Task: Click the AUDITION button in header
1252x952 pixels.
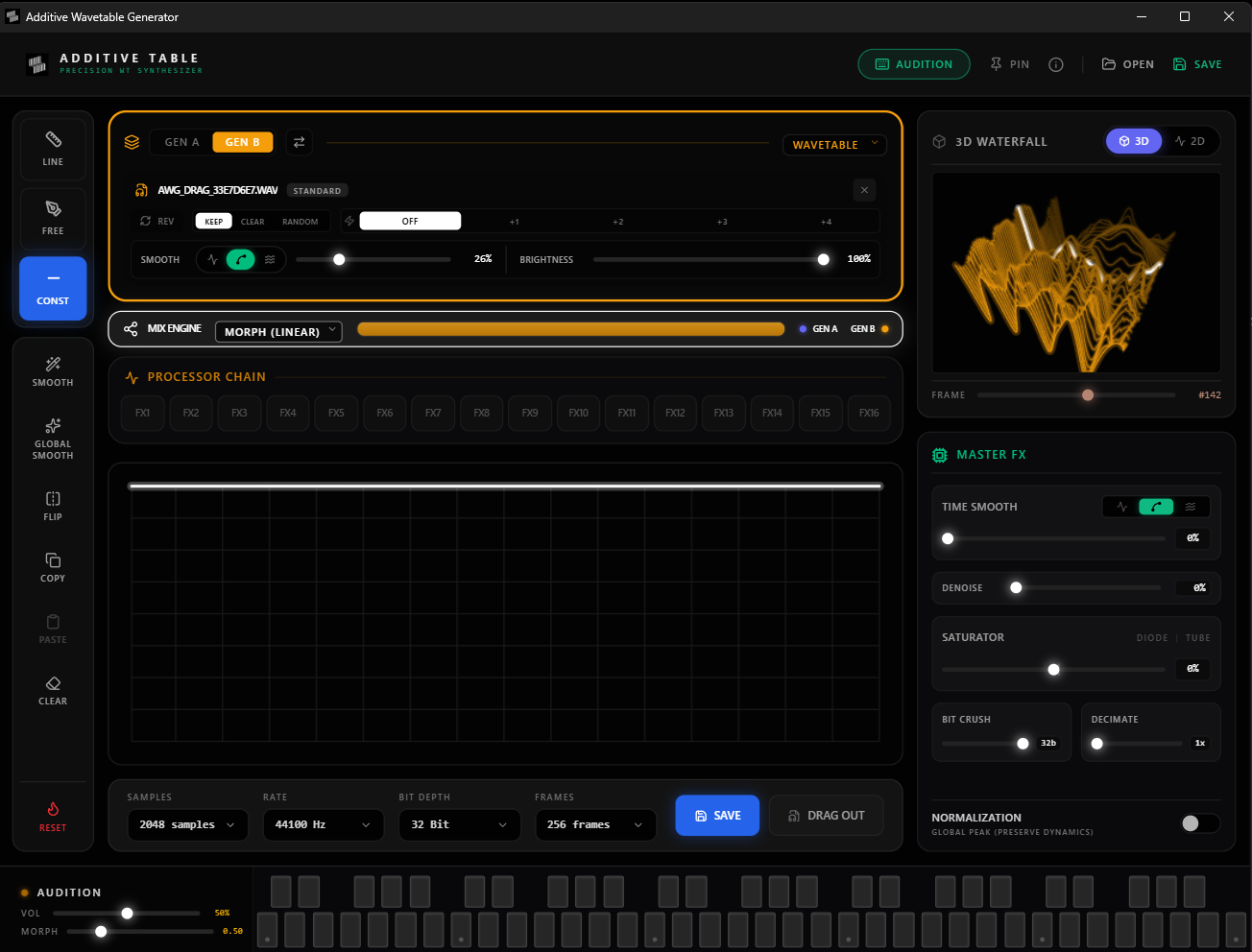Action: 914,64
